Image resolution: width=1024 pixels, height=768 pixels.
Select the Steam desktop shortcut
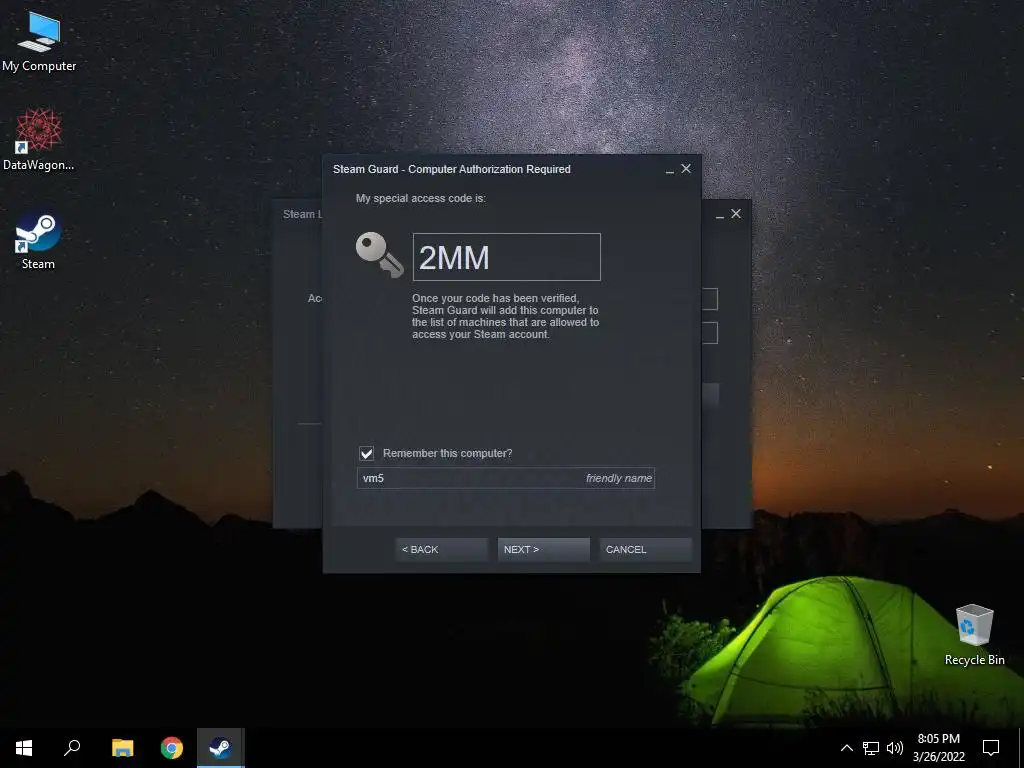click(x=38, y=240)
